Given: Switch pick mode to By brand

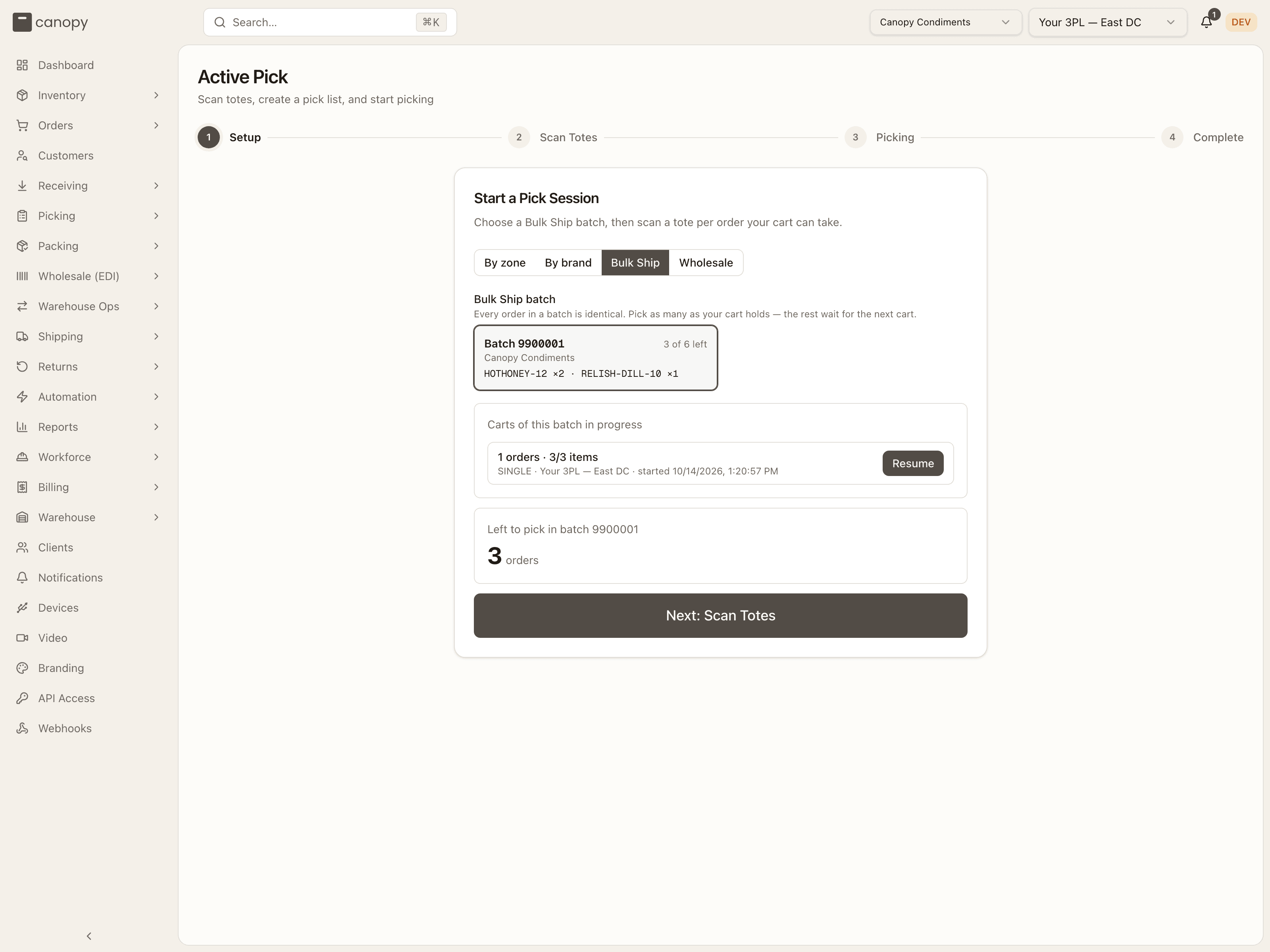Looking at the screenshot, I should click(568, 263).
